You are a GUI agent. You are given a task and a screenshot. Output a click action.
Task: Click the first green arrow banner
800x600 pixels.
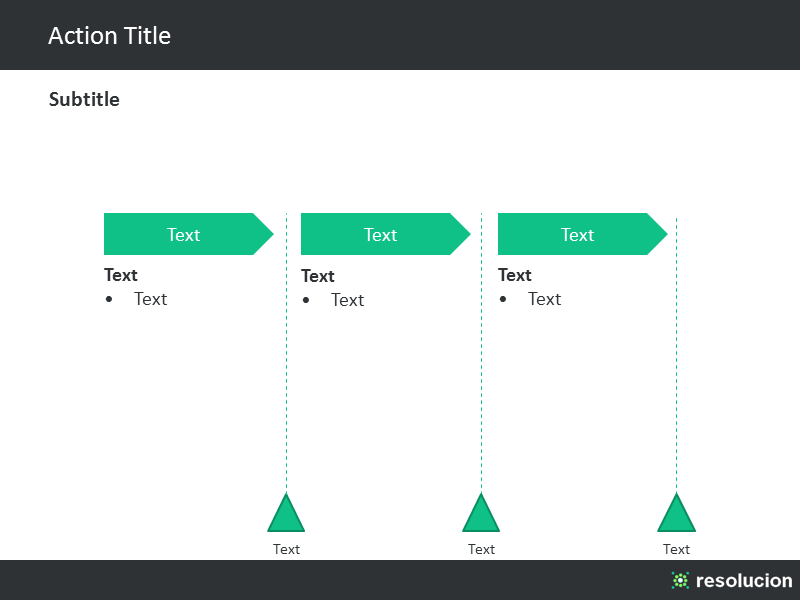[x=188, y=234]
